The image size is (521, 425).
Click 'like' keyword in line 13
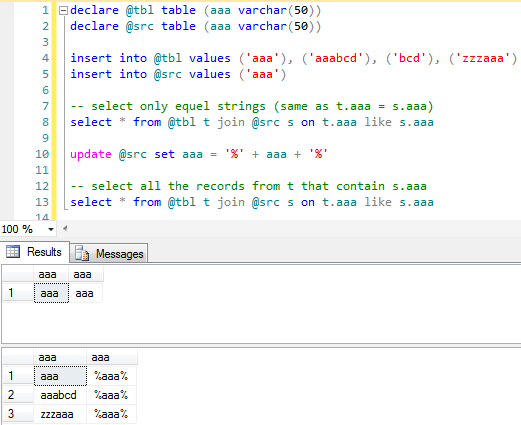coord(378,202)
